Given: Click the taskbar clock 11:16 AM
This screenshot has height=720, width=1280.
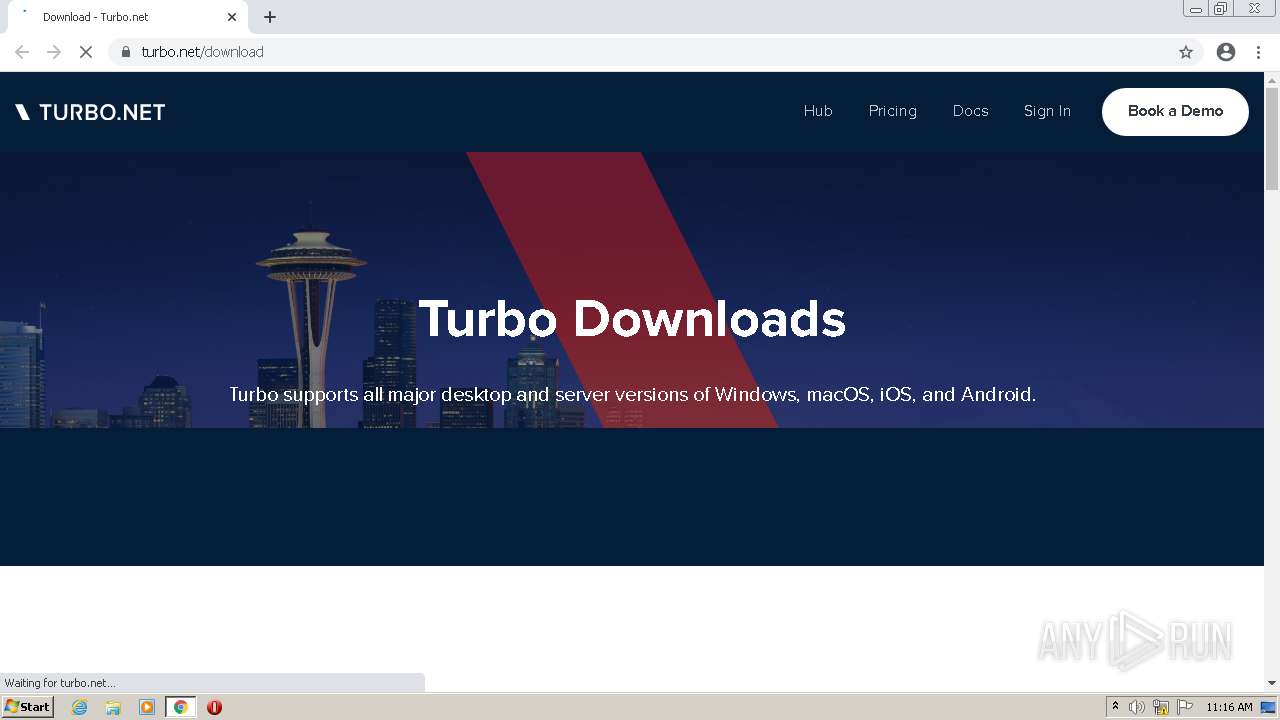Looking at the screenshot, I should pos(1229,707).
